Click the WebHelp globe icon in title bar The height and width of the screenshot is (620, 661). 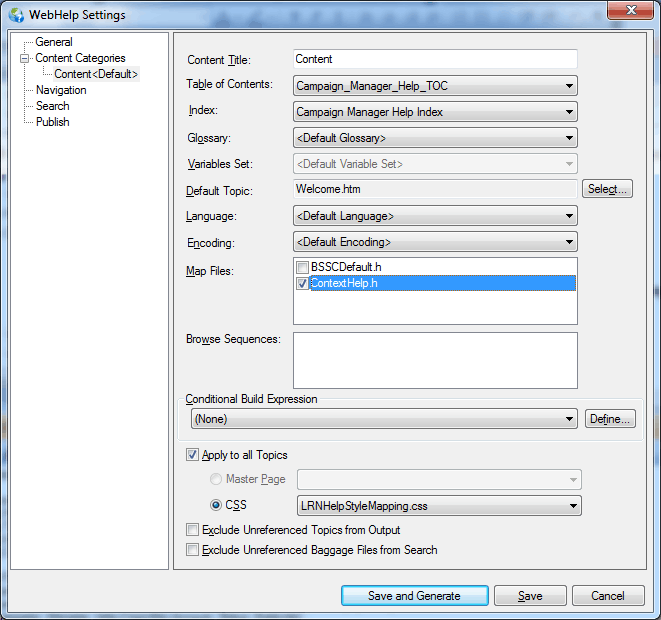click(16, 15)
